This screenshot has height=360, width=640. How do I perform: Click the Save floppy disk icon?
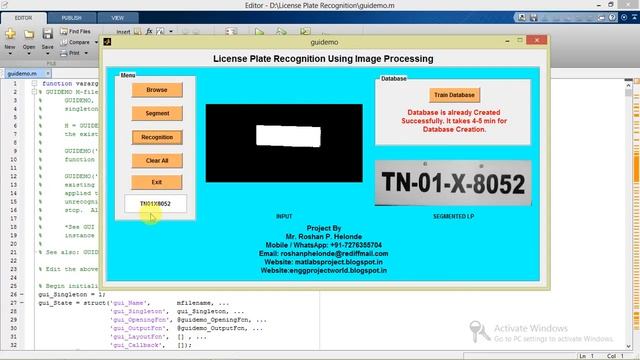click(47, 34)
